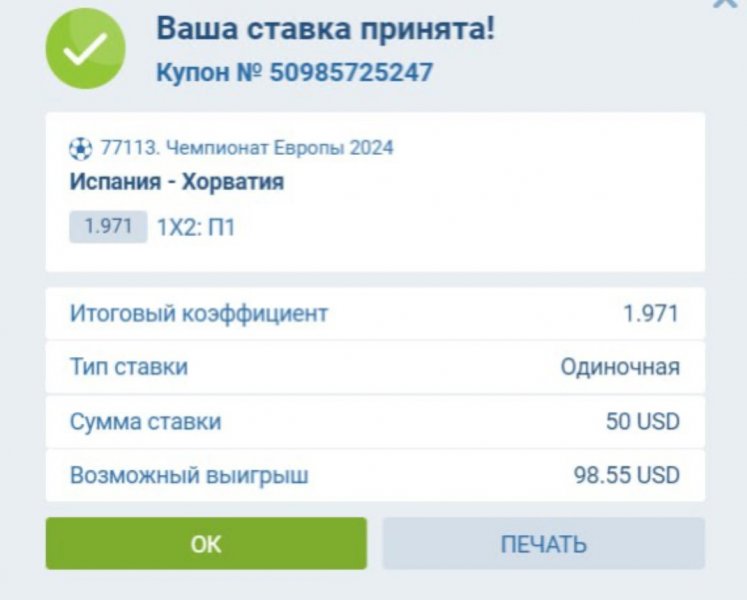Screen dimensions: 747x600
Task: Click the Возможный выигрыш row label
Action: click(189, 475)
